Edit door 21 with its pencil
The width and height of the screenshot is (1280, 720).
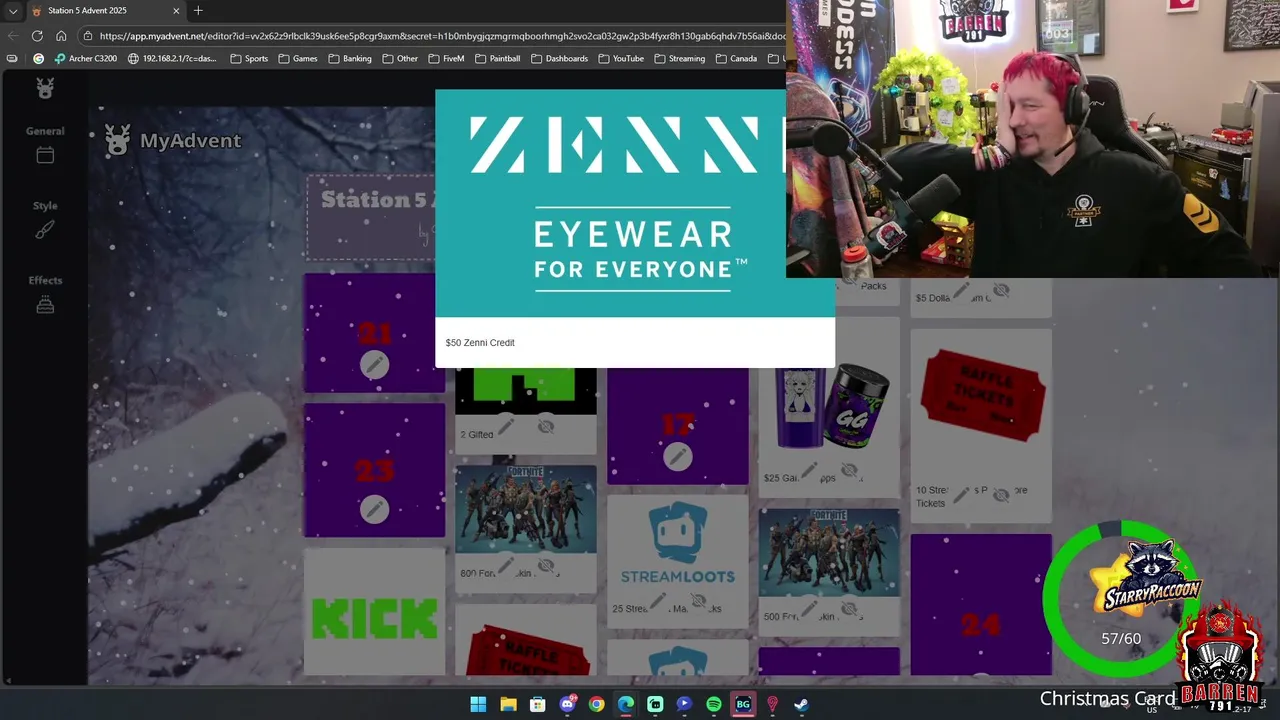click(x=375, y=364)
